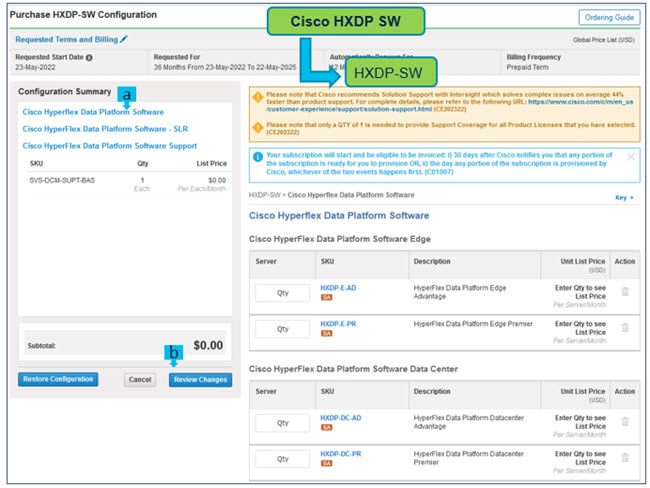Click the red badge under HXDP-DC-PR
The height and width of the screenshot is (488, 650).
[327, 463]
